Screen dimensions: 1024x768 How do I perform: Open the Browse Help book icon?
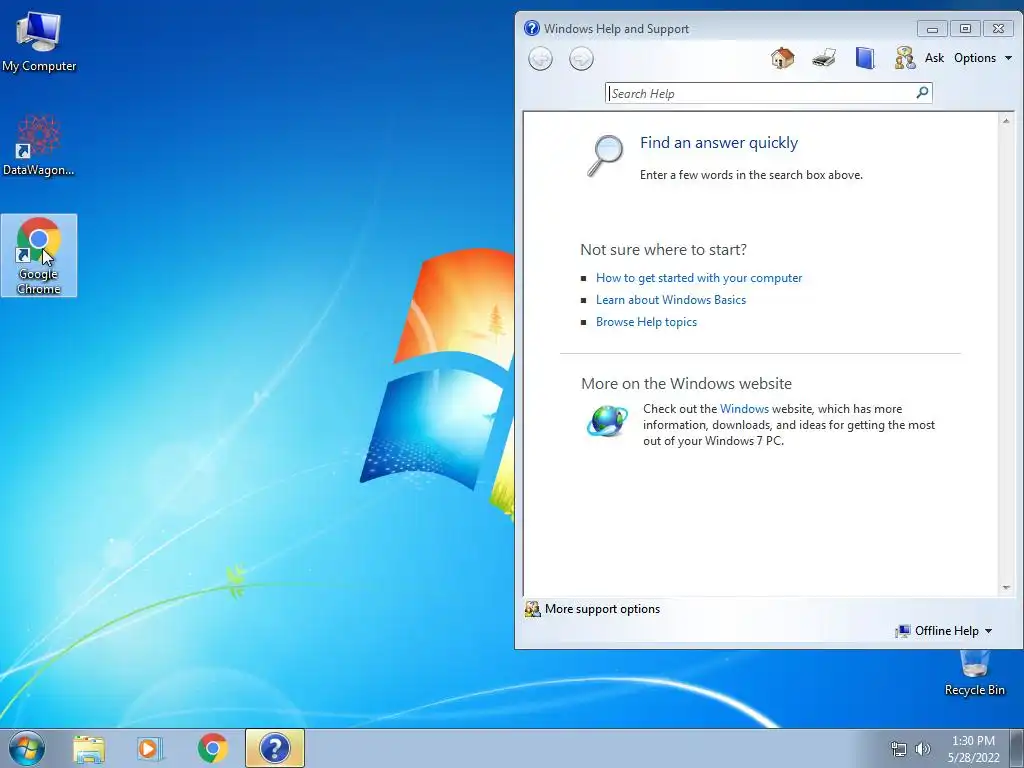pos(865,58)
